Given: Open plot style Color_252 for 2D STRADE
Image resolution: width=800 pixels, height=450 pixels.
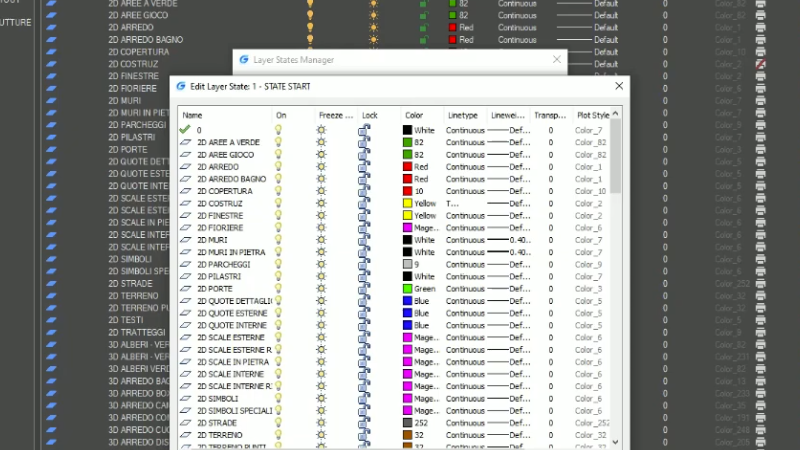Looking at the screenshot, I should click(590, 423).
